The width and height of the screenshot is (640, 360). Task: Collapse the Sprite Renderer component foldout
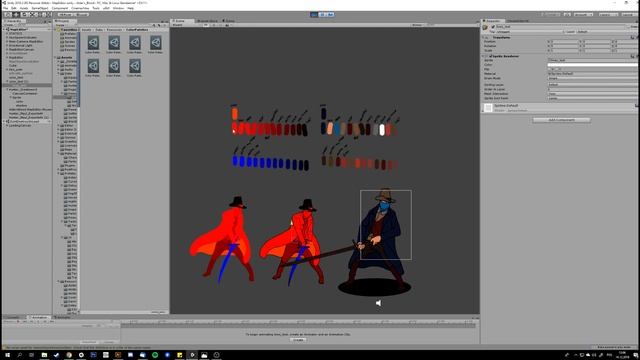click(484, 56)
